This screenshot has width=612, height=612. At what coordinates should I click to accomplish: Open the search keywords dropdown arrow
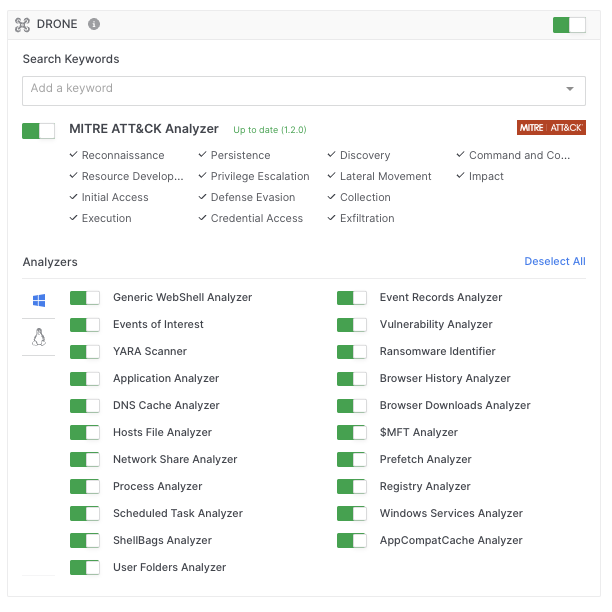tap(570, 89)
